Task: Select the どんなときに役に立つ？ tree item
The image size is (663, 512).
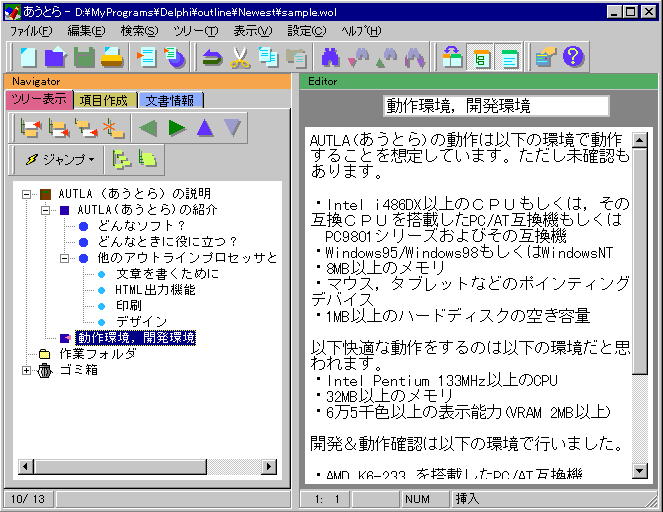Action: (x=167, y=242)
